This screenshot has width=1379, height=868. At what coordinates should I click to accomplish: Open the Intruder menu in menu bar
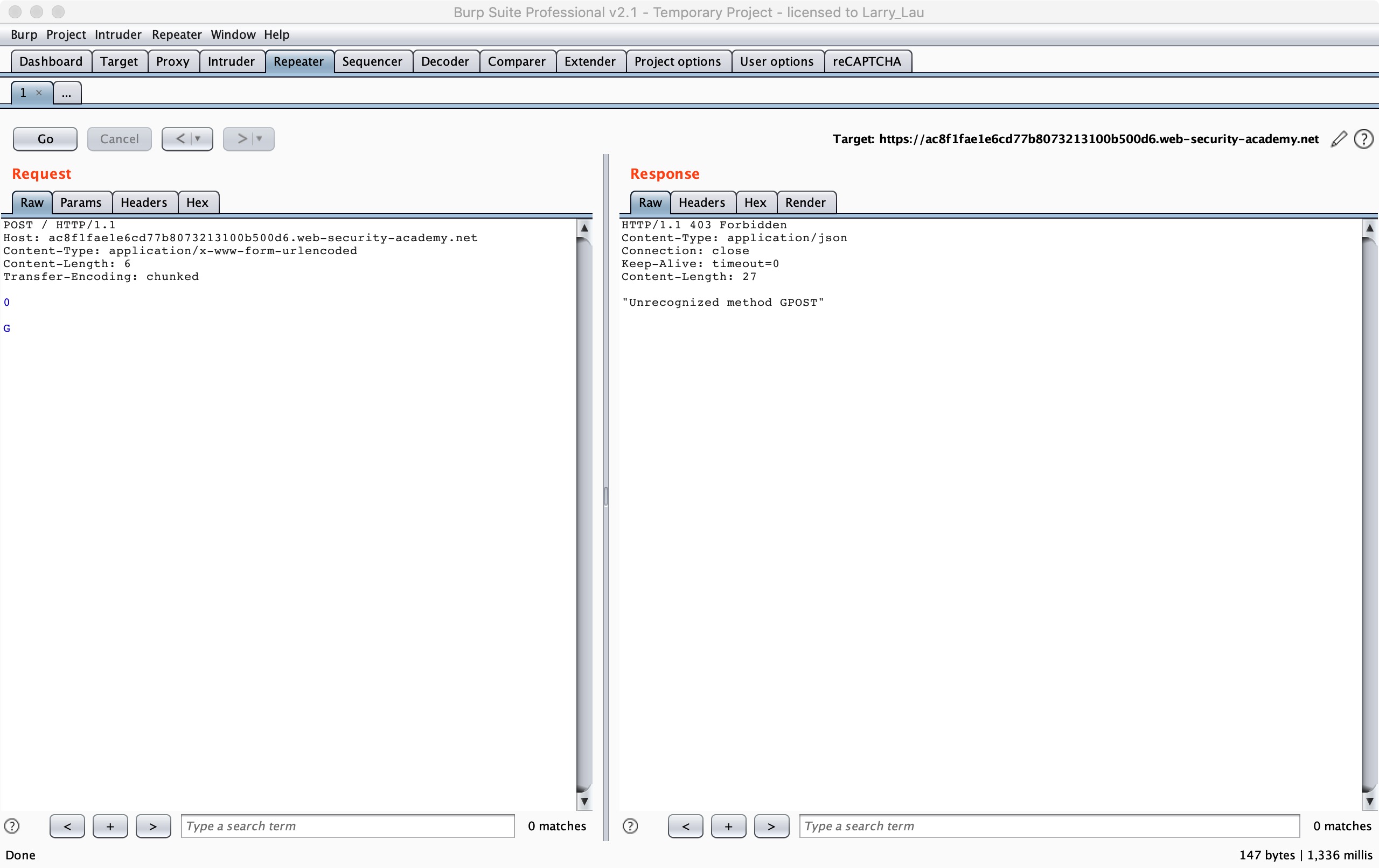coord(118,34)
